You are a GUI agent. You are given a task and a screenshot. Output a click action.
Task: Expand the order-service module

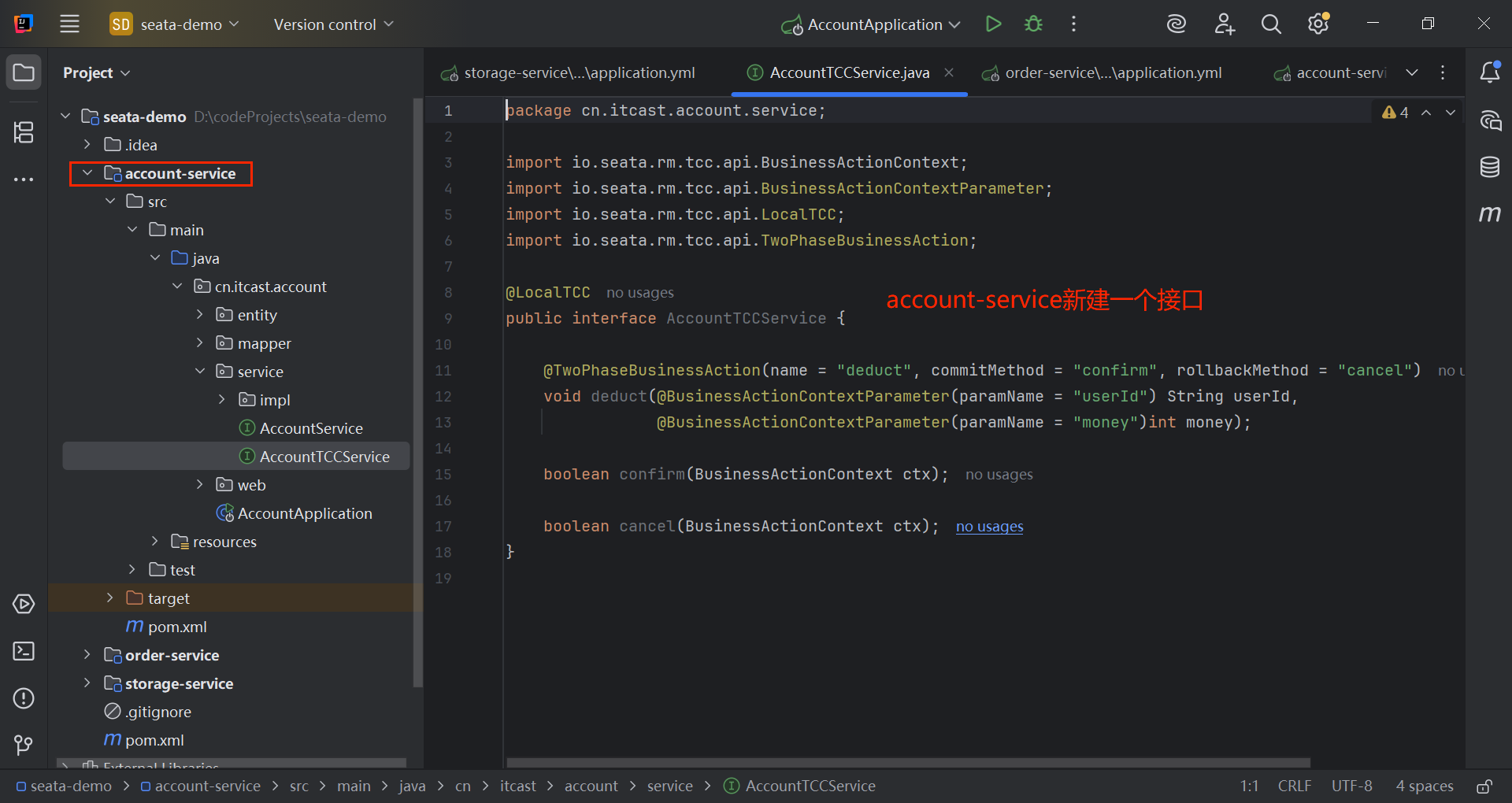click(x=87, y=655)
